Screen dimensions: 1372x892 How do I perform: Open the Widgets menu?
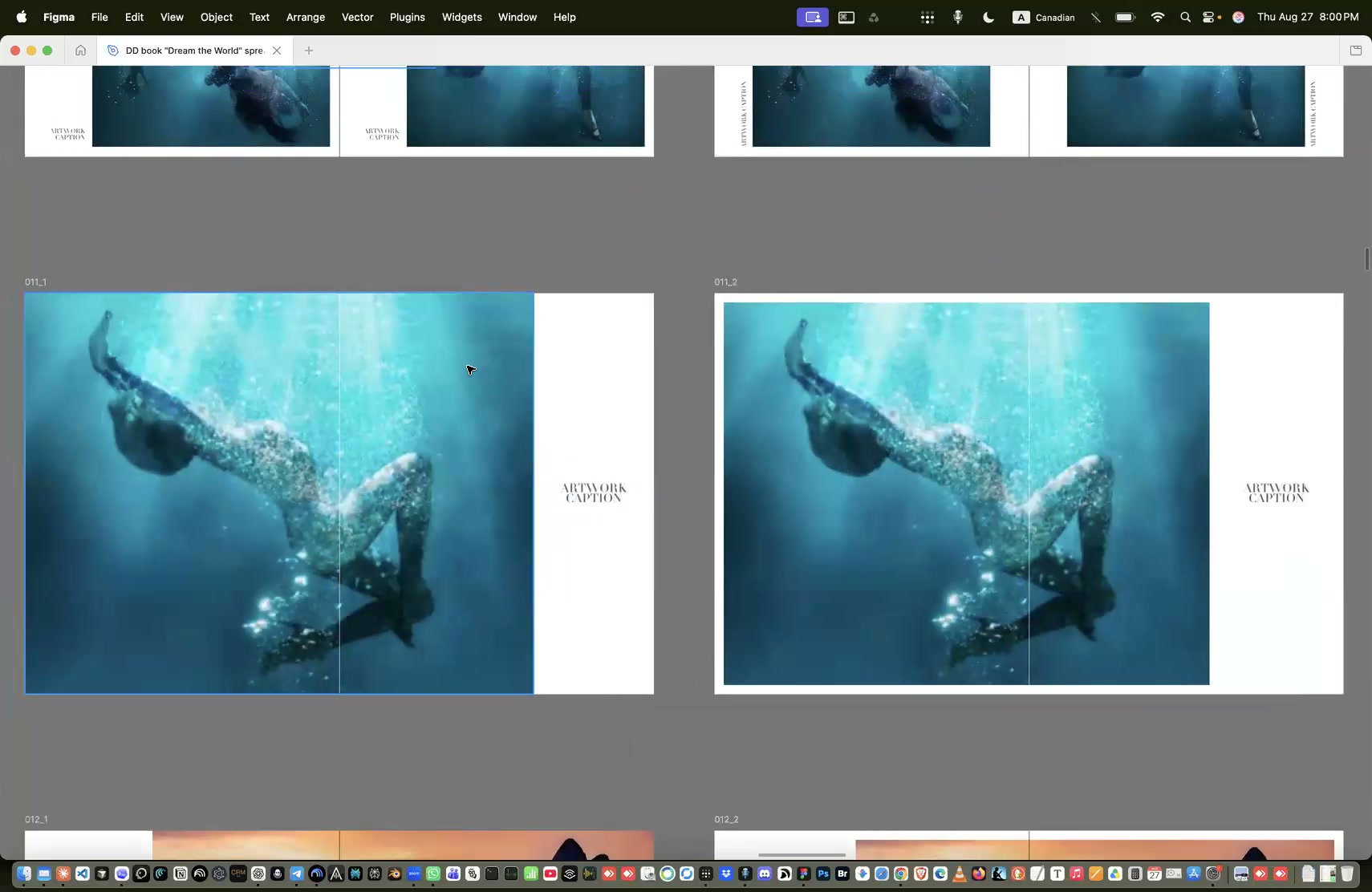(x=462, y=17)
